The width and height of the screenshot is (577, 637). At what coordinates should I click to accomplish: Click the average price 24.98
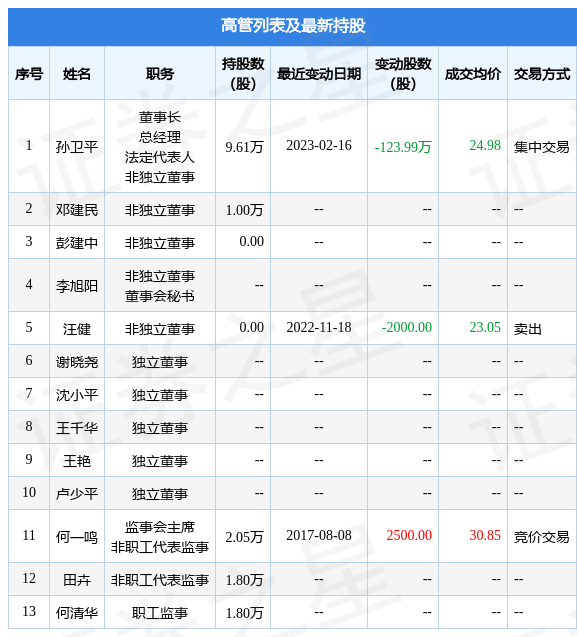click(485, 145)
